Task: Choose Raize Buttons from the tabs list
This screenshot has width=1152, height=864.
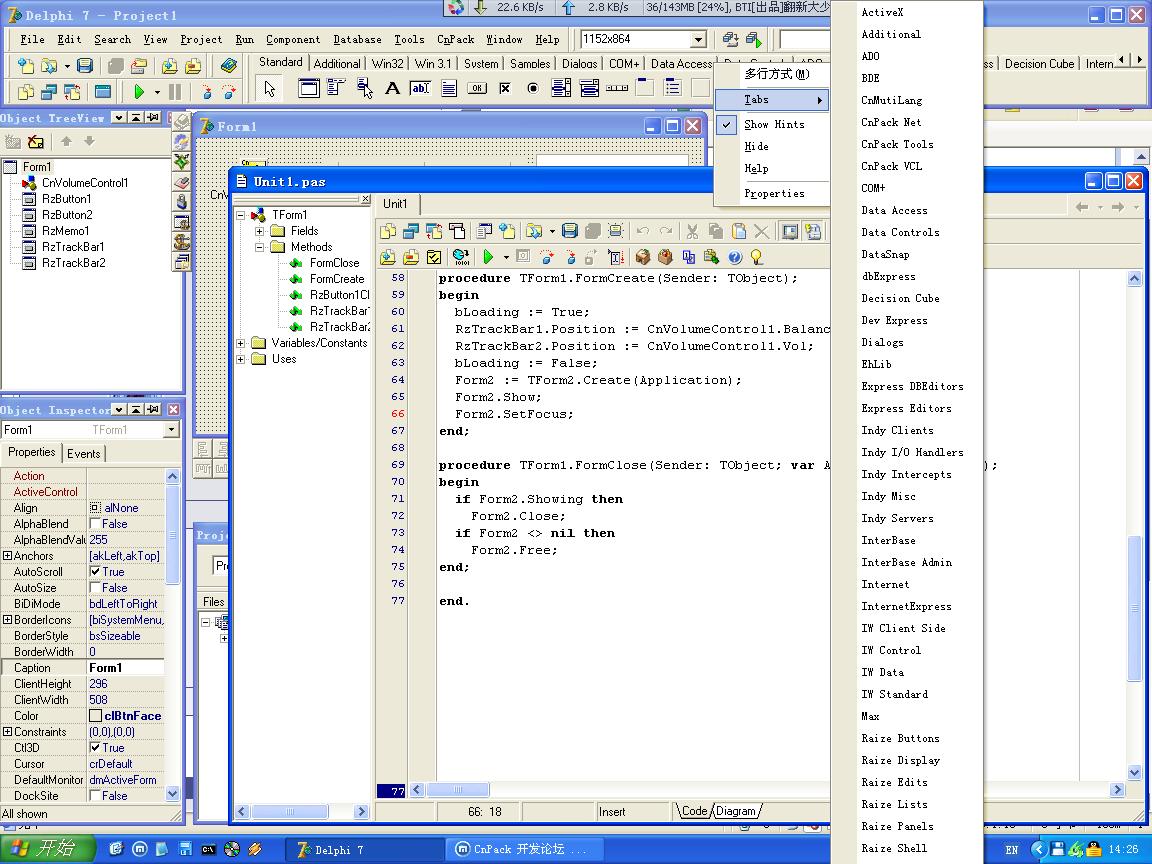Action: click(900, 738)
